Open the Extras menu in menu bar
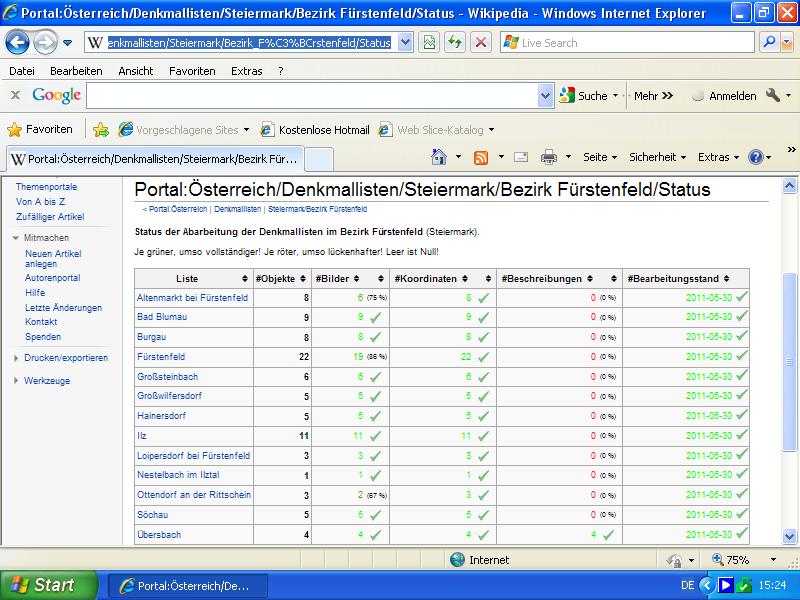800x600 pixels. (x=246, y=71)
